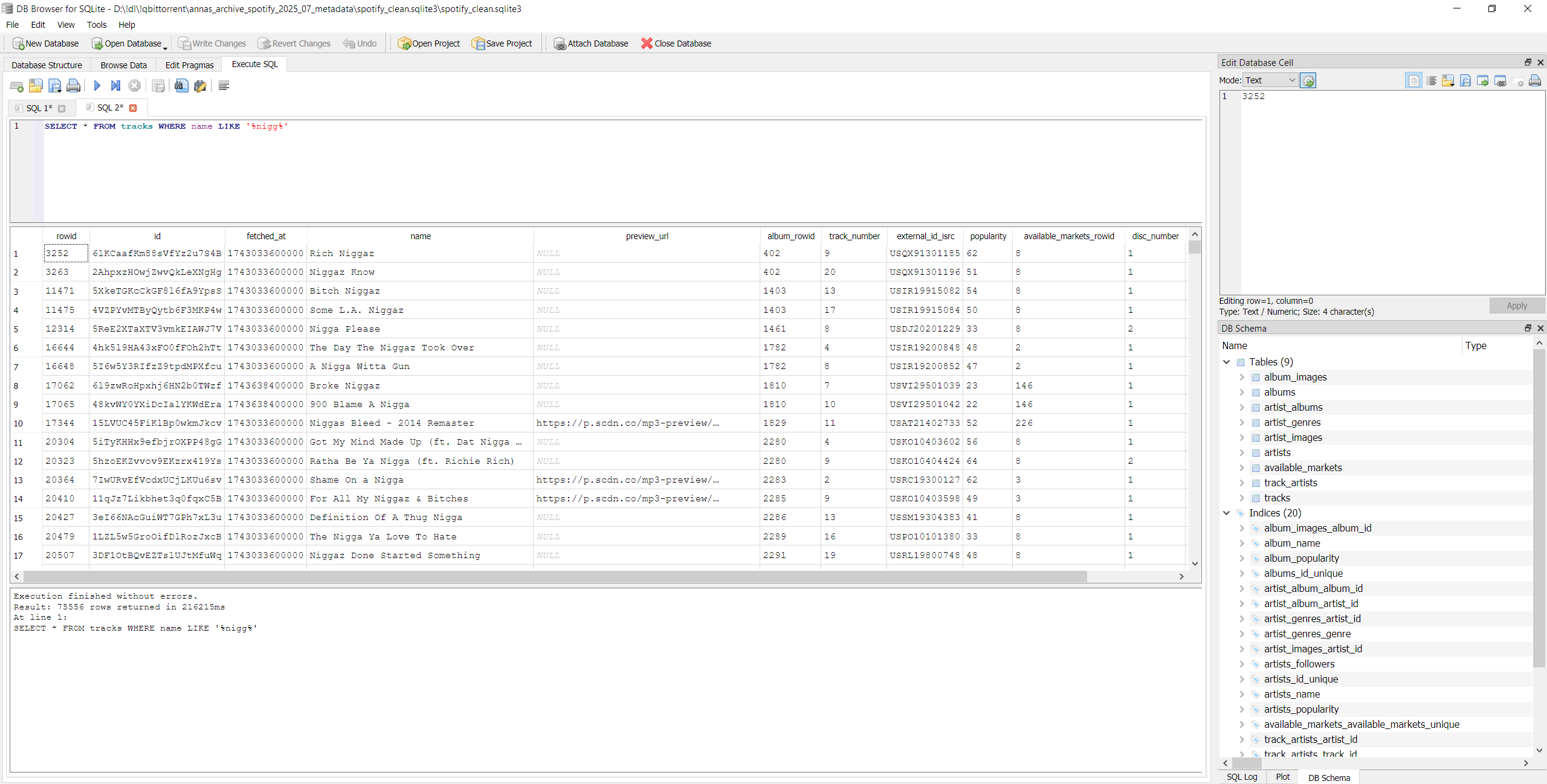Toggle auto-switch mode gear button
The width and height of the screenshot is (1547, 784).
tap(1308, 80)
